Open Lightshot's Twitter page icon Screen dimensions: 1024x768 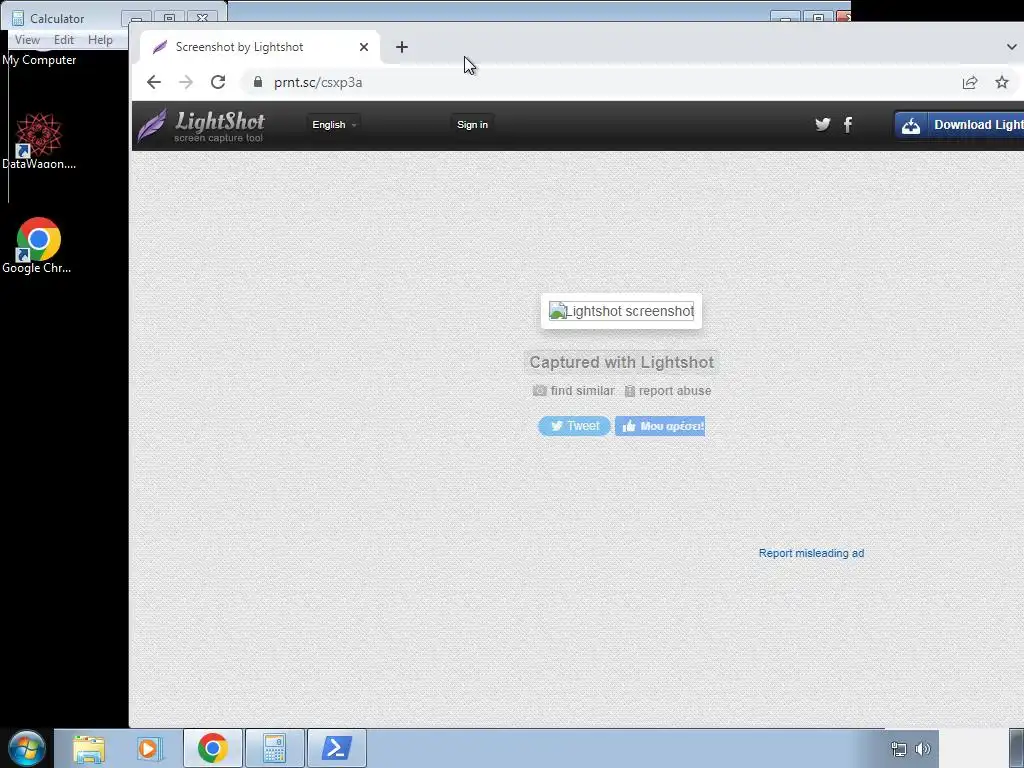point(823,124)
